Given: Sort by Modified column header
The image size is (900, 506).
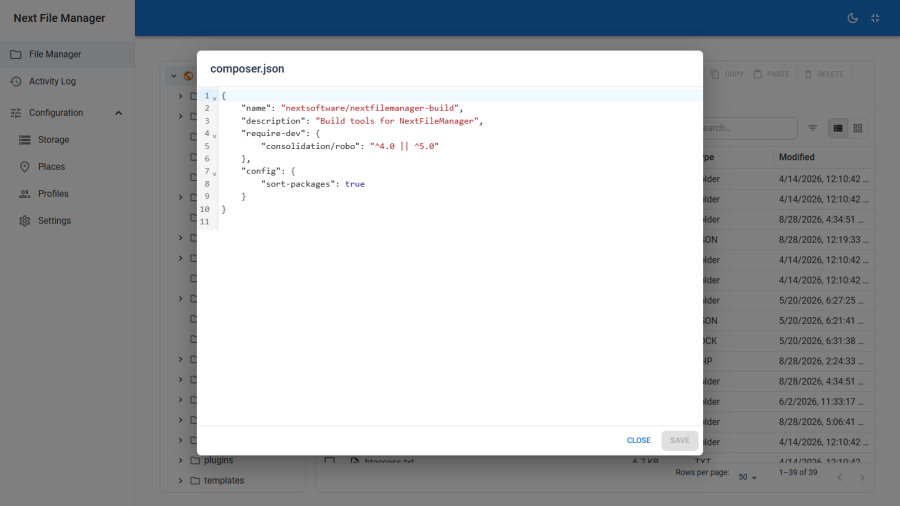Looking at the screenshot, I should pyautogui.click(x=797, y=157).
